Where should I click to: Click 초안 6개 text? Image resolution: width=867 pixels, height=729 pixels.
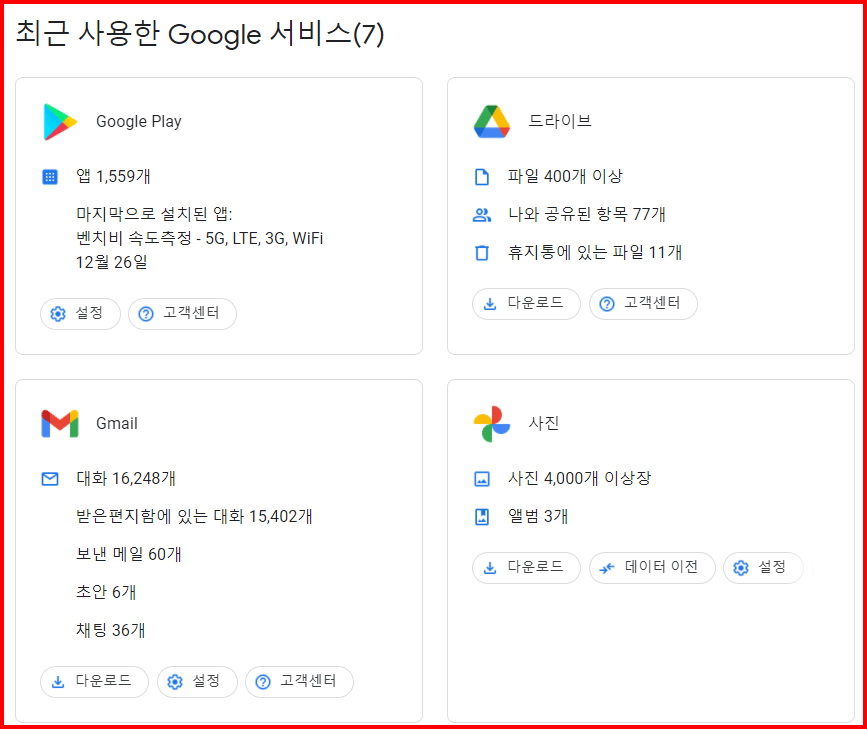(106, 592)
